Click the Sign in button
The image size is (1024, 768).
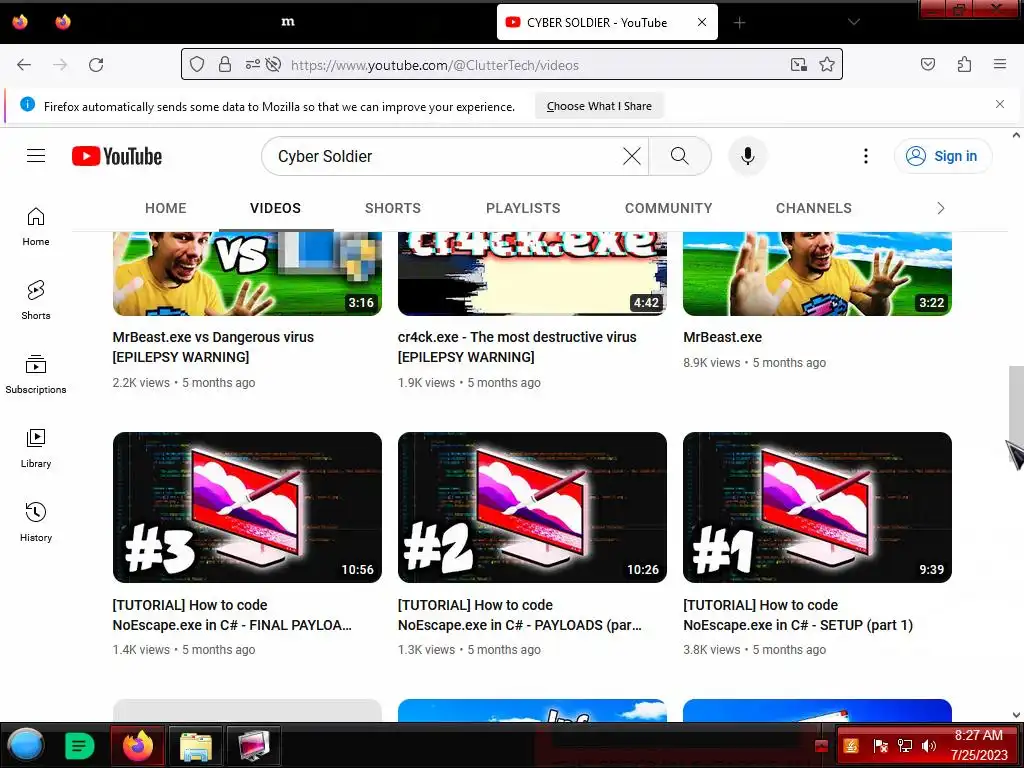tap(942, 156)
